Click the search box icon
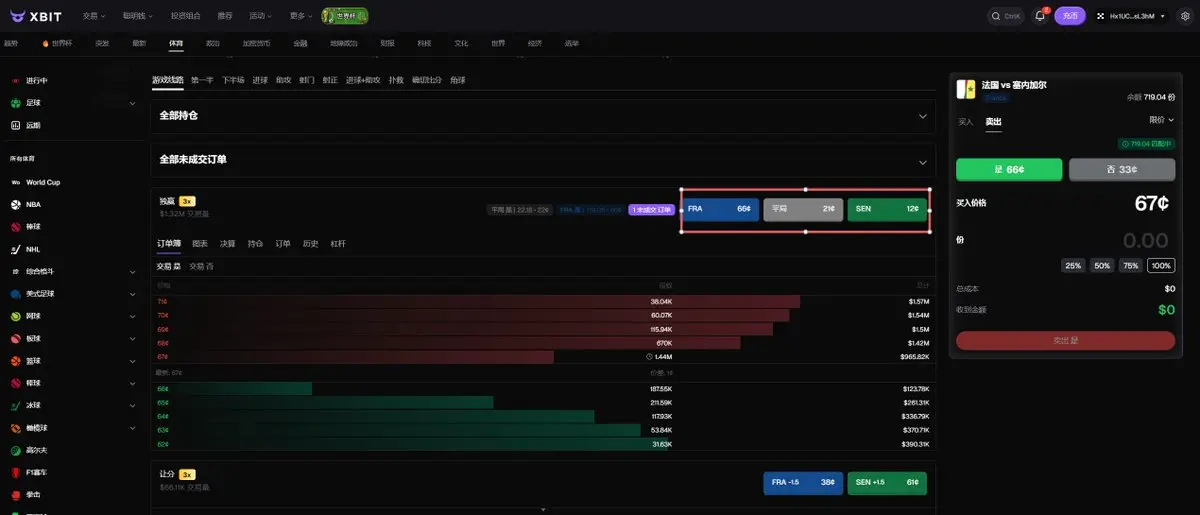Screen dimensions: 1200x515 point(997,16)
